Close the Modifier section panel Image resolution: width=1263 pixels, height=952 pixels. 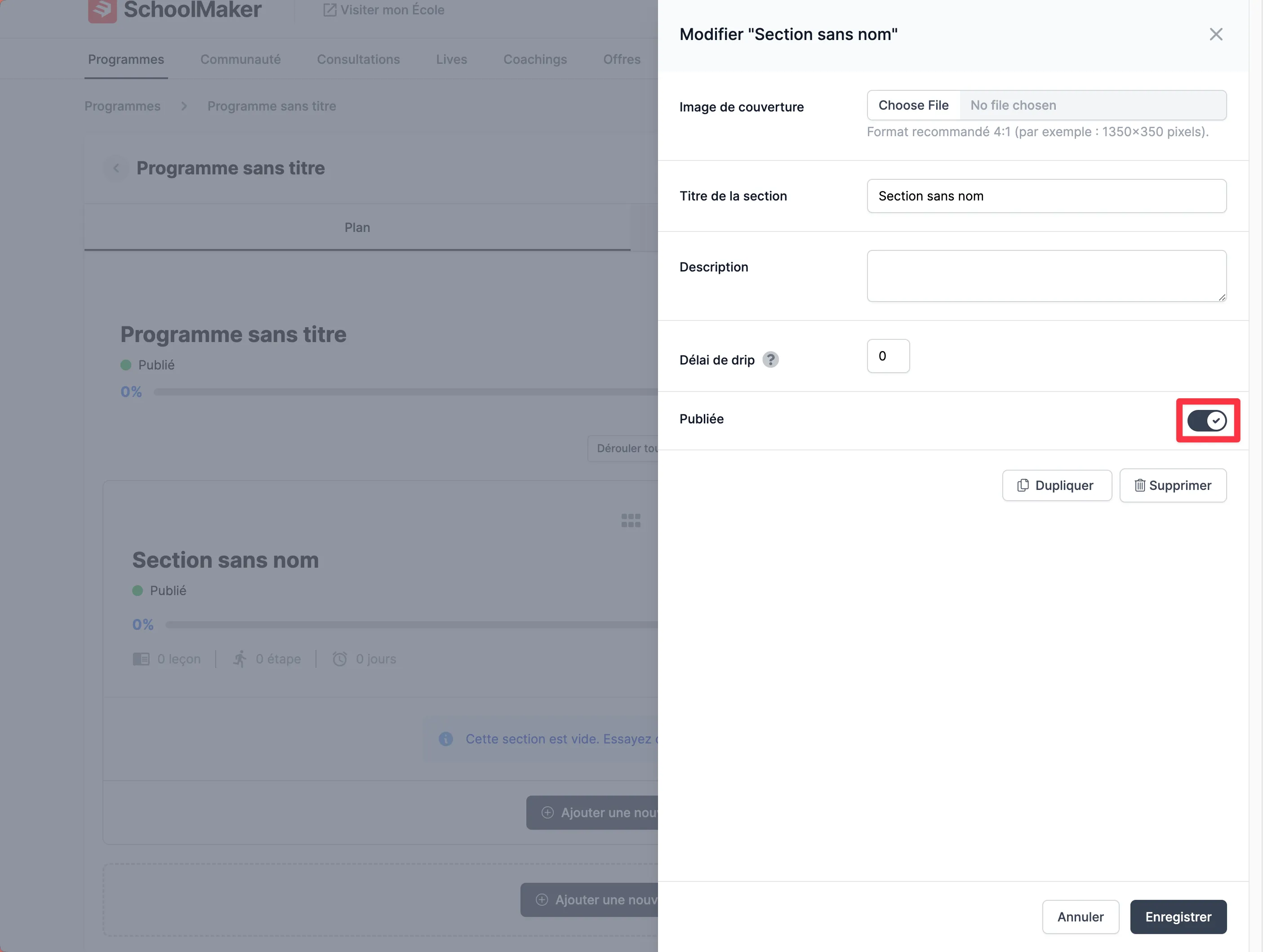[x=1216, y=34]
